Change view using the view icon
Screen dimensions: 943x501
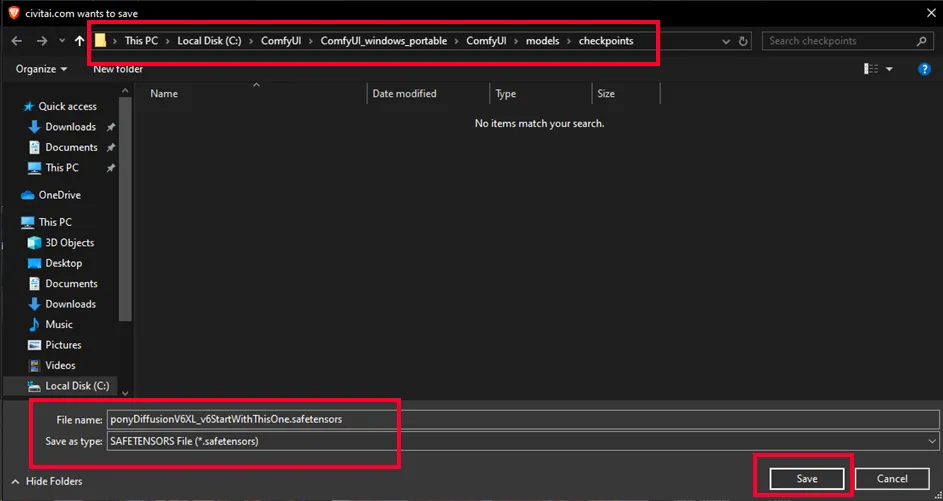[x=871, y=69]
